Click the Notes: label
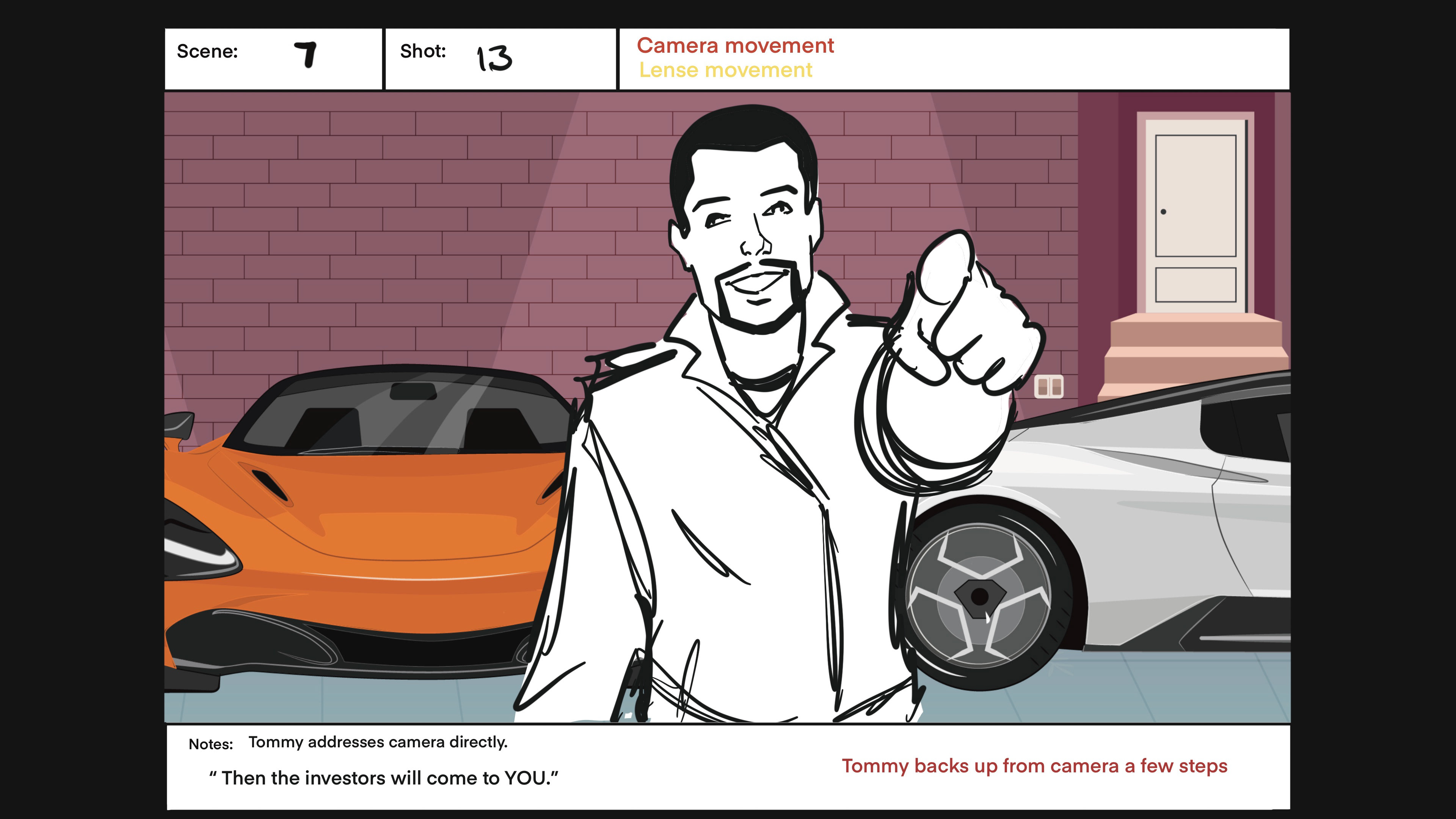 (210, 744)
